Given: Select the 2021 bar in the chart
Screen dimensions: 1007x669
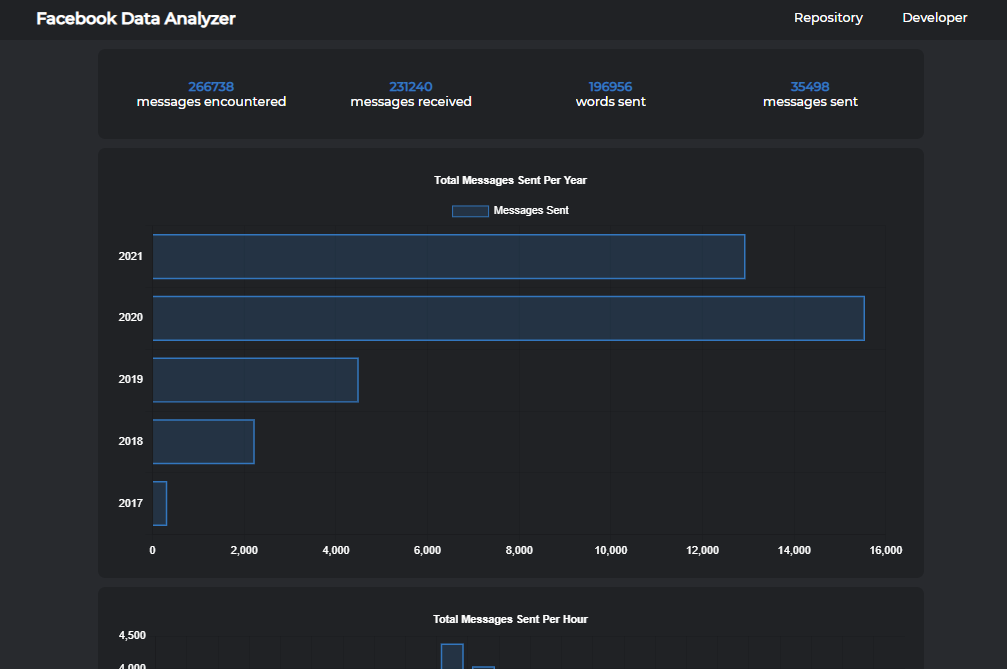Looking at the screenshot, I should [449, 257].
